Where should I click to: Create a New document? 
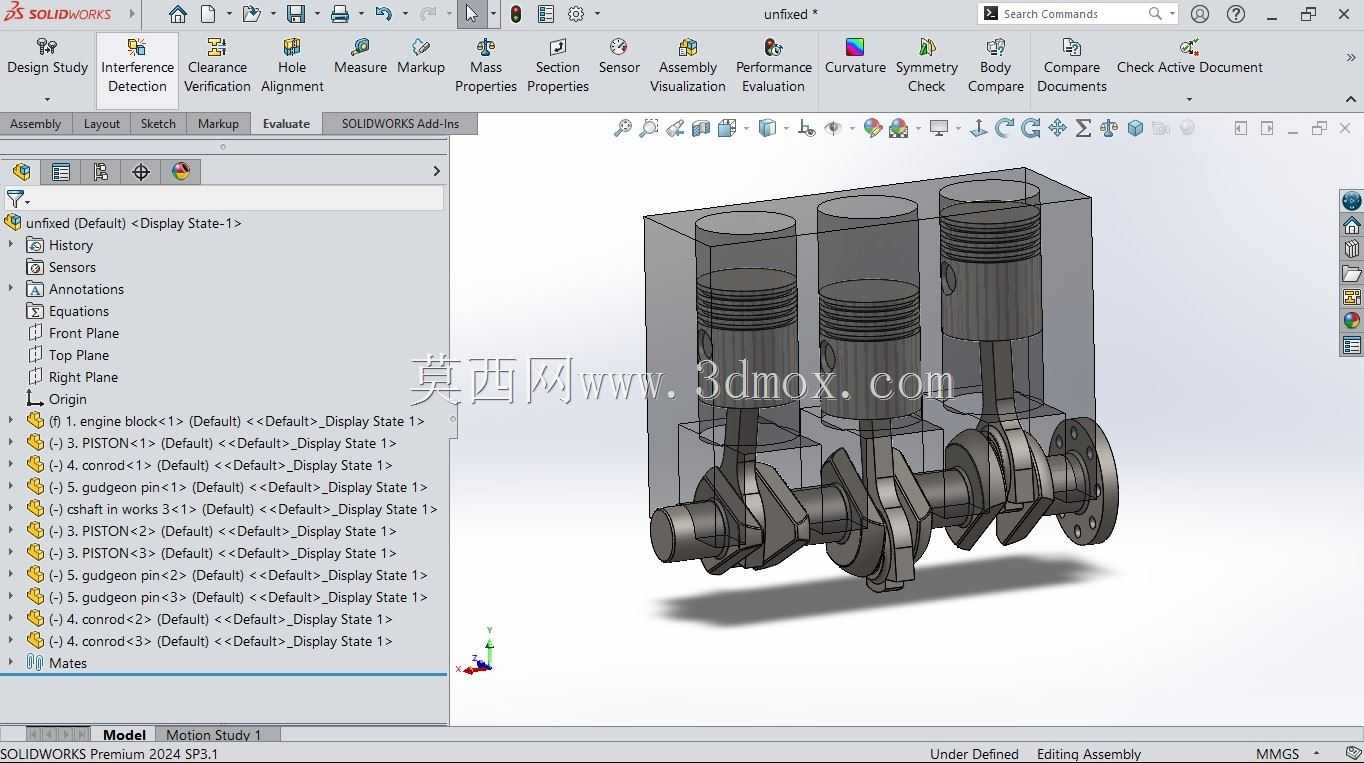[x=208, y=14]
